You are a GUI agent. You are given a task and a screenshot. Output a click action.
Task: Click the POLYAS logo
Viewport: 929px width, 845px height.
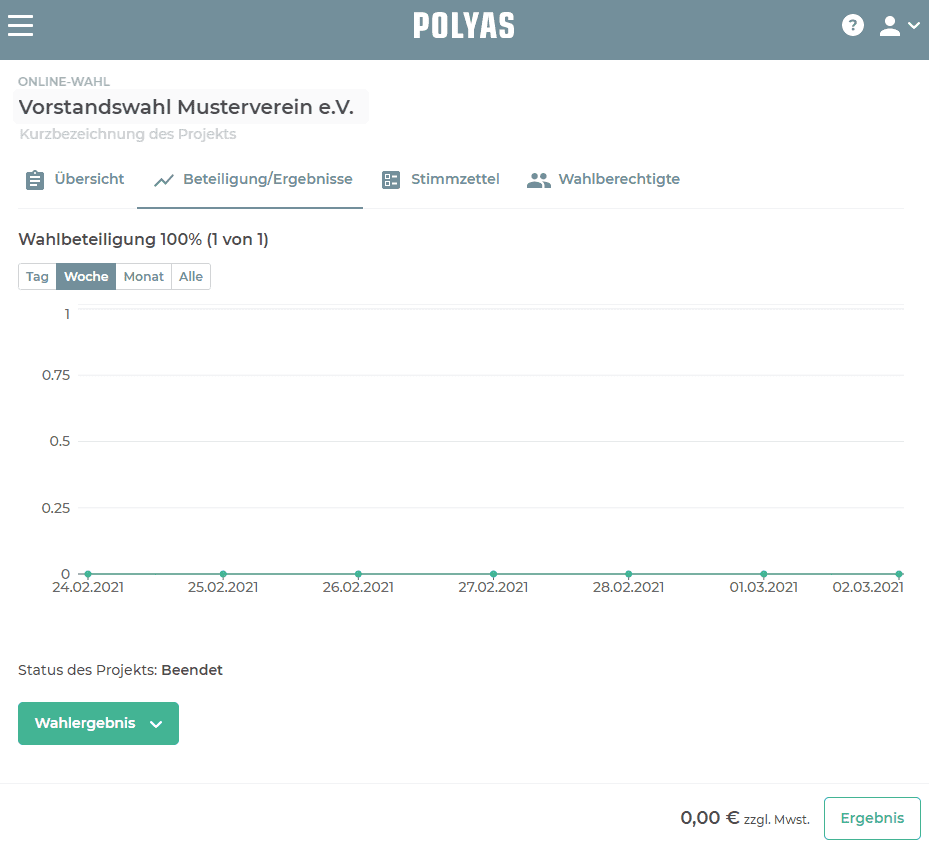464,26
